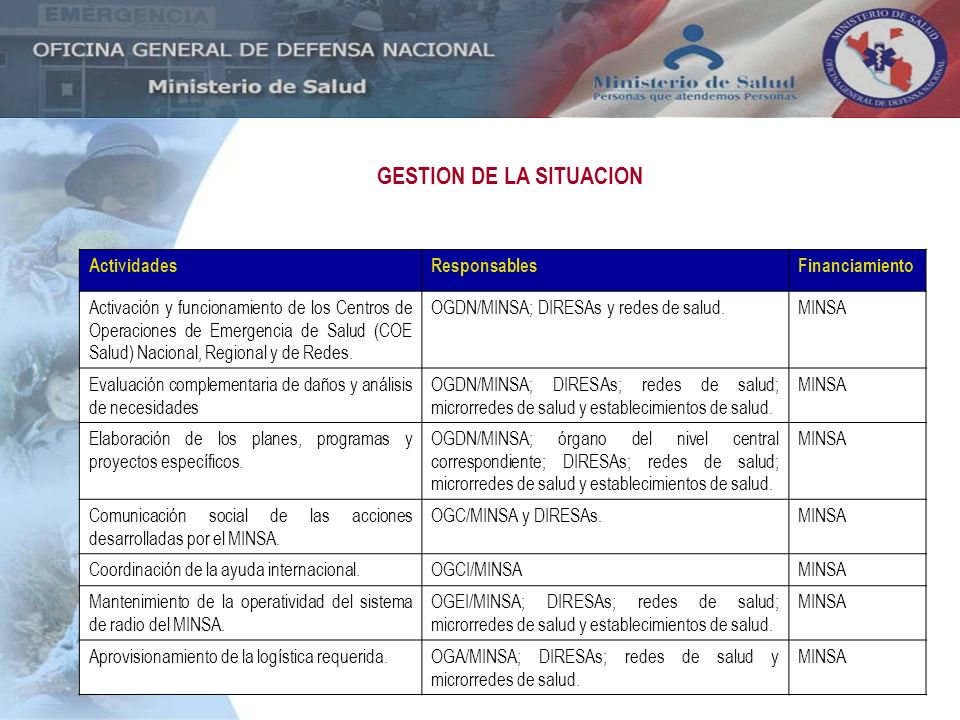Image resolution: width=960 pixels, height=720 pixels.
Task: Click the 'Ministerio de Salud' subtitle under banner title
Action: 257,86
